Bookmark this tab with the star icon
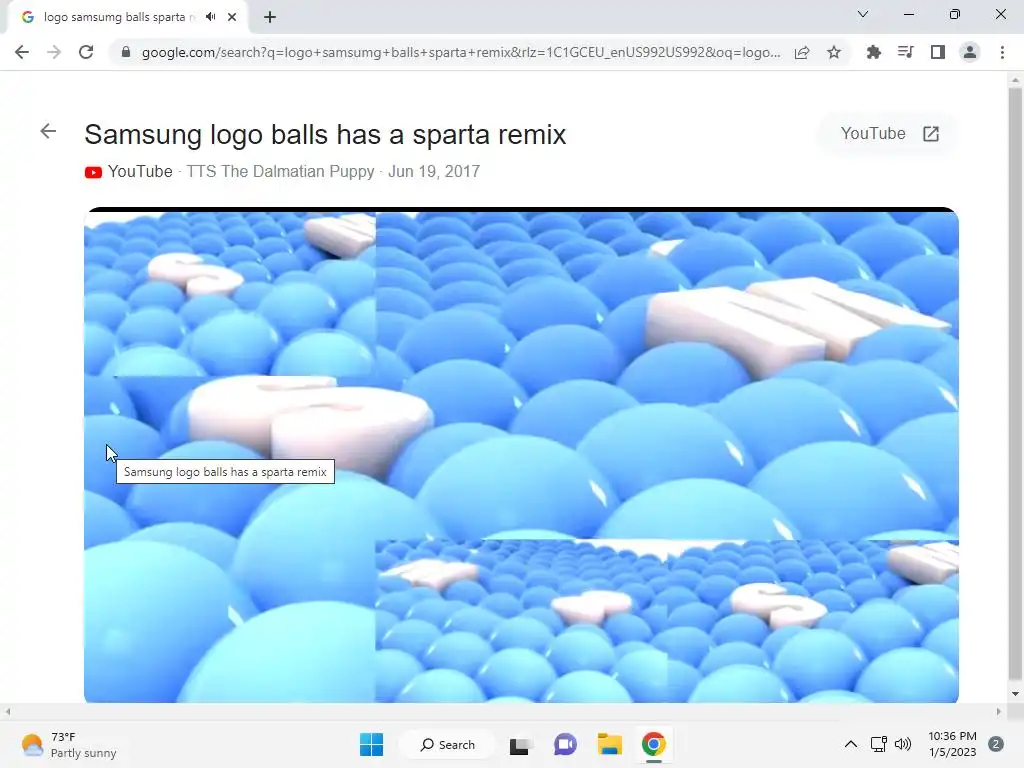The height and width of the screenshot is (768, 1024). click(834, 52)
